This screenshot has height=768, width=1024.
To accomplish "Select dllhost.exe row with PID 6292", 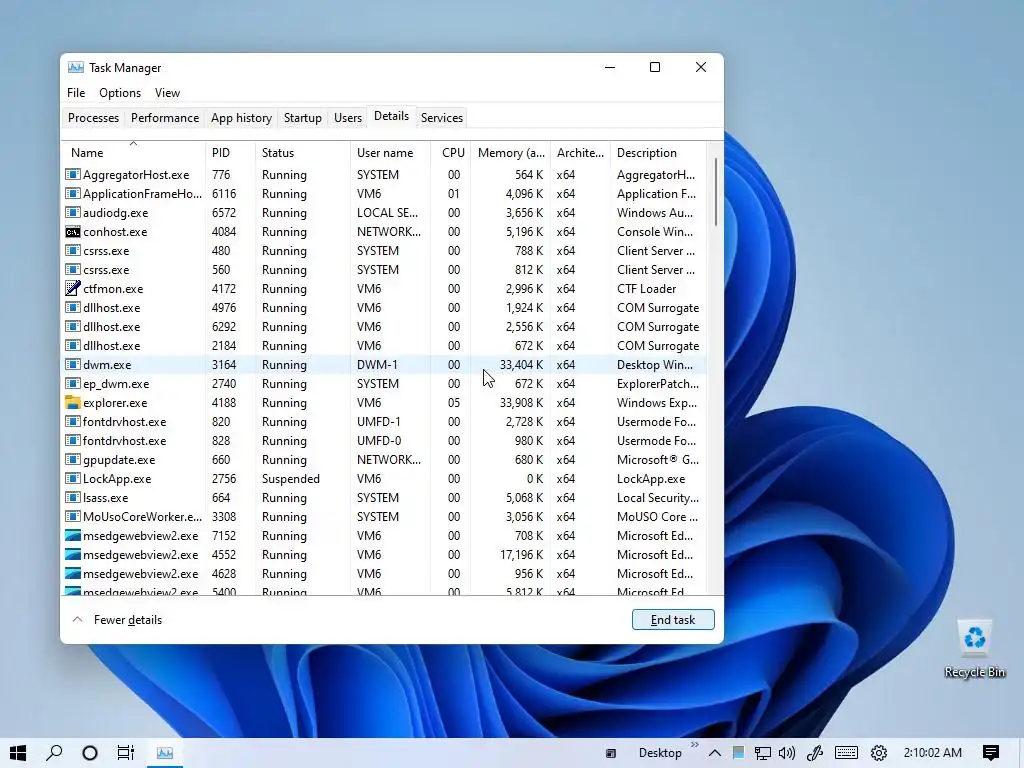I will click(385, 327).
